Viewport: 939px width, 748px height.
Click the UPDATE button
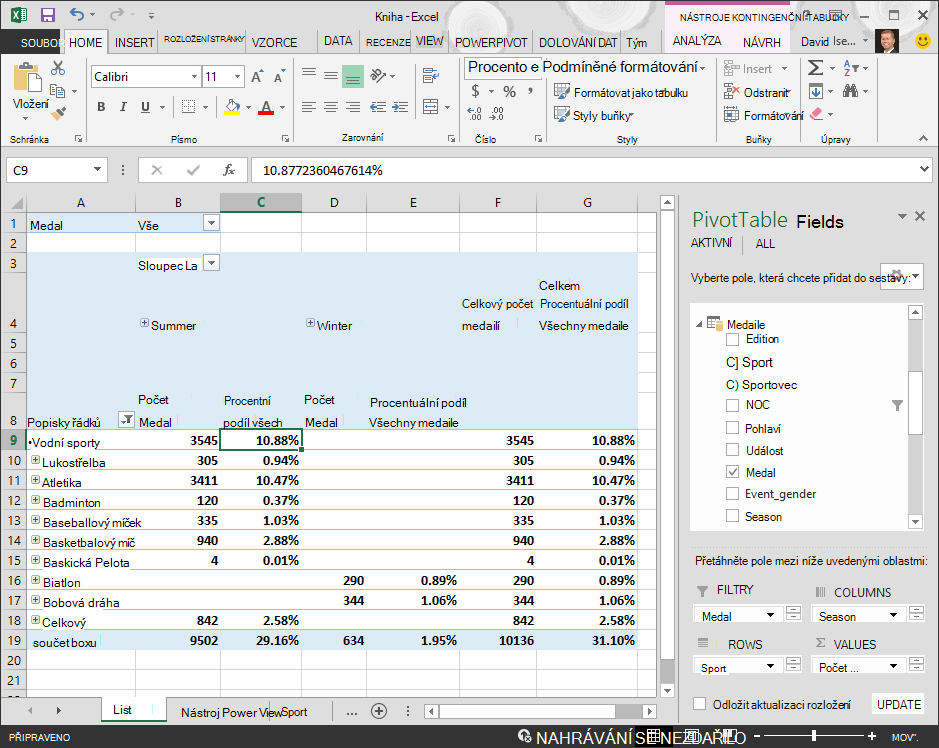898,704
